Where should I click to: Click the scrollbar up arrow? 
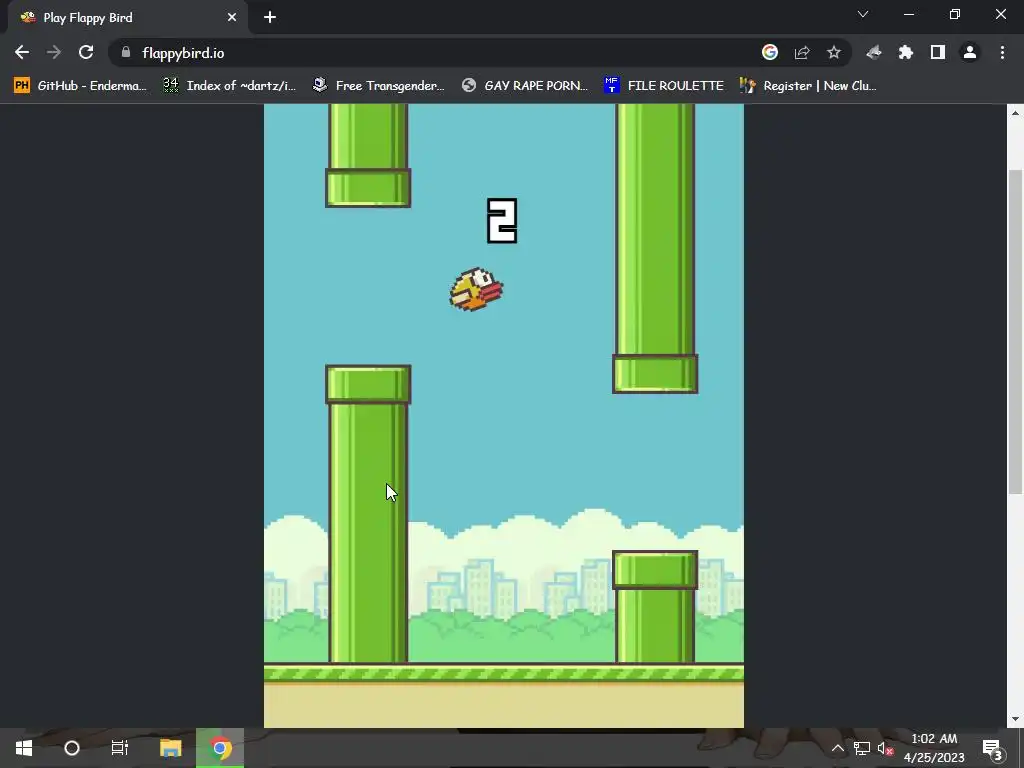point(1015,112)
